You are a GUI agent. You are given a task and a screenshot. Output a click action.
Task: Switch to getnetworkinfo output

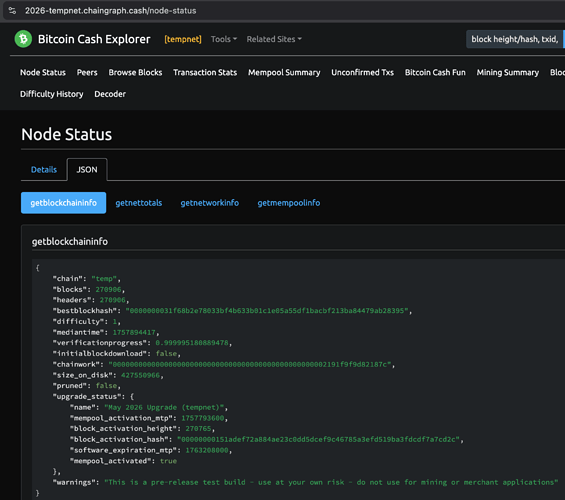click(210, 203)
